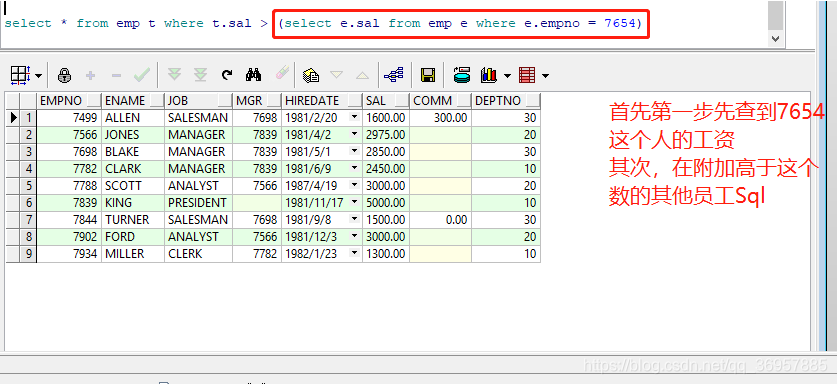Screen dimensions: 837x384
Task: Click the fetch next page icon
Action: point(174,75)
